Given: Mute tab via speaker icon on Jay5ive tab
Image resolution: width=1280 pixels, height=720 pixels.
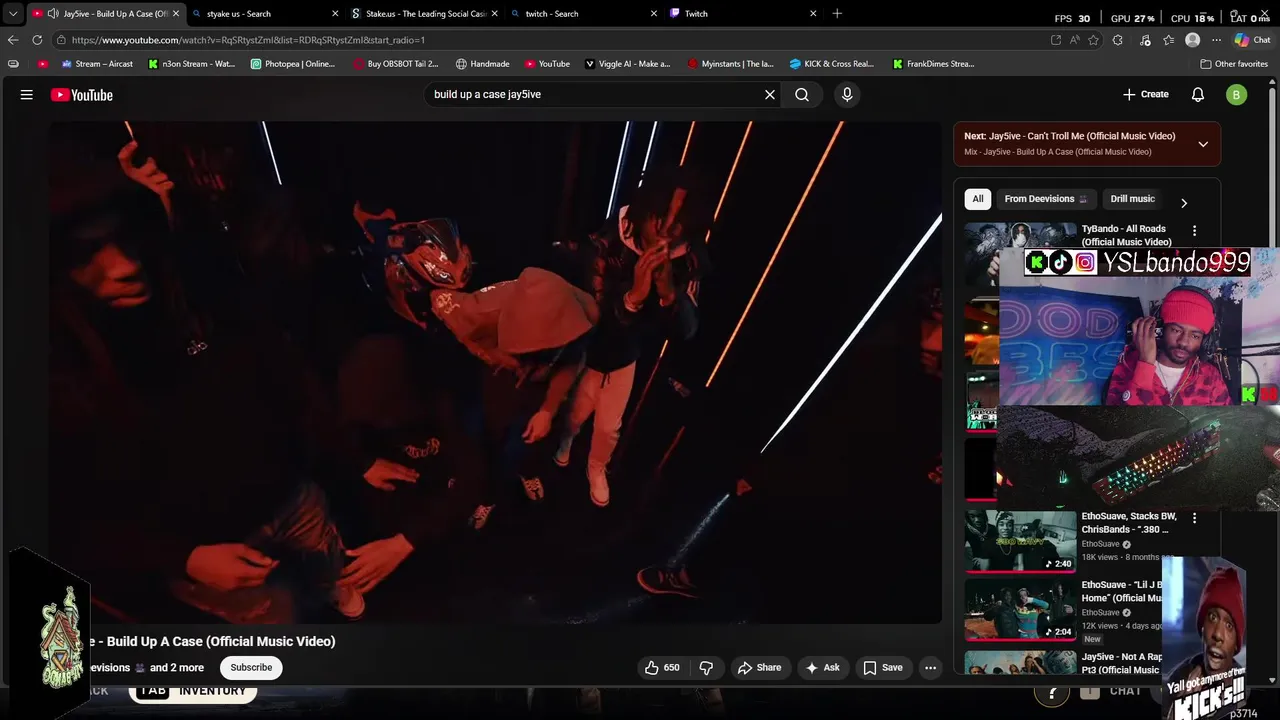Looking at the screenshot, I should click(x=52, y=14).
